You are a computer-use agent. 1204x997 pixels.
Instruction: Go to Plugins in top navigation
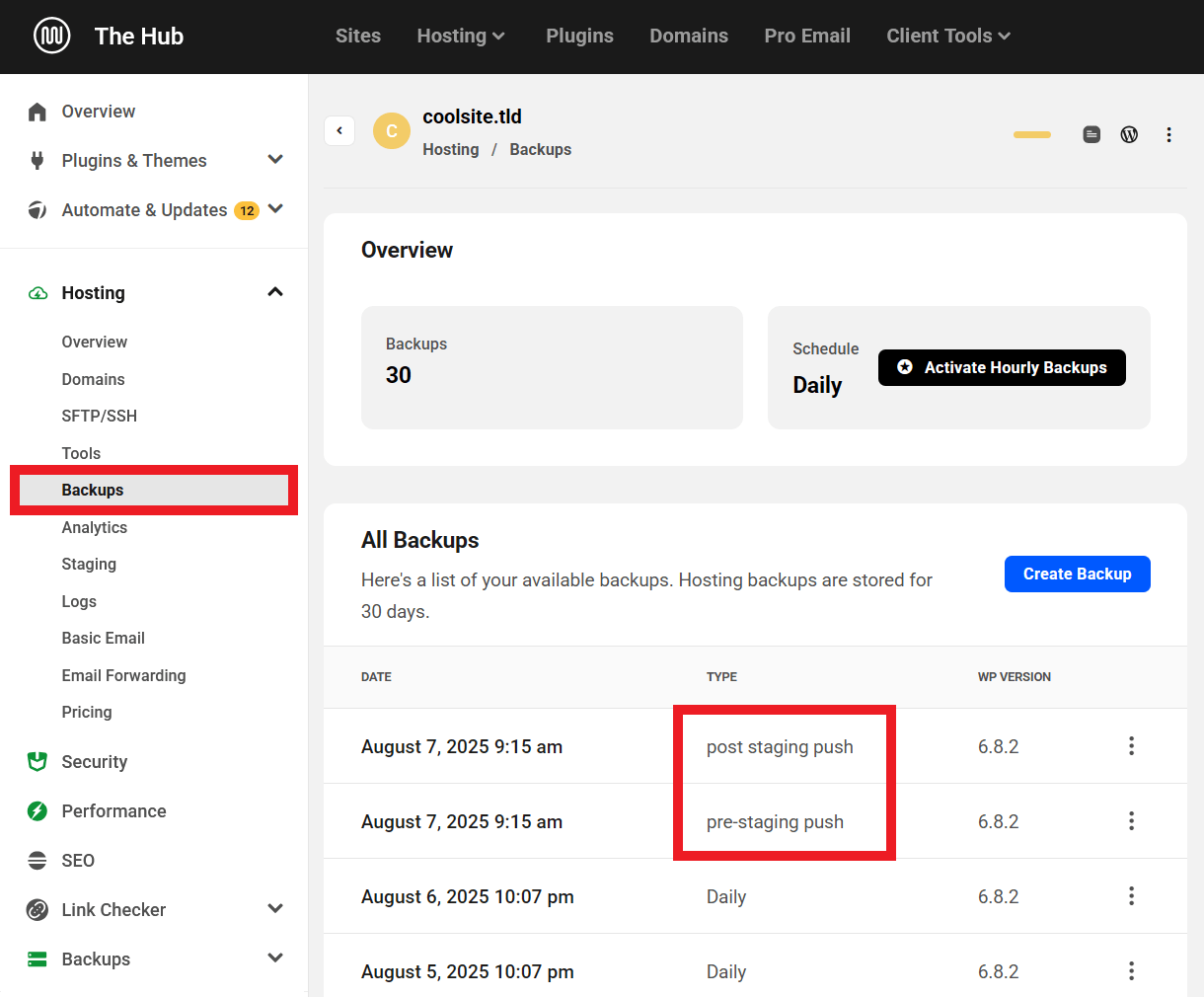tap(579, 36)
